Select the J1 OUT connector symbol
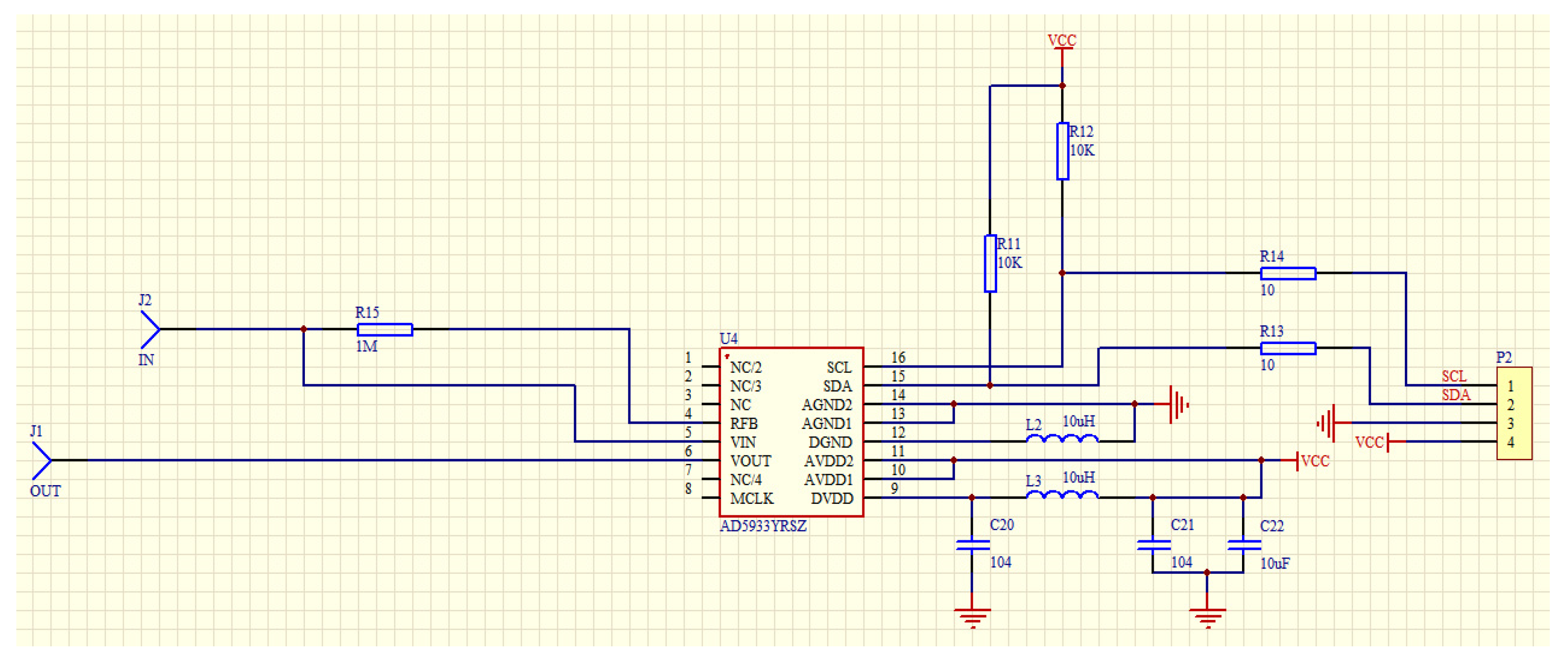 (42, 461)
